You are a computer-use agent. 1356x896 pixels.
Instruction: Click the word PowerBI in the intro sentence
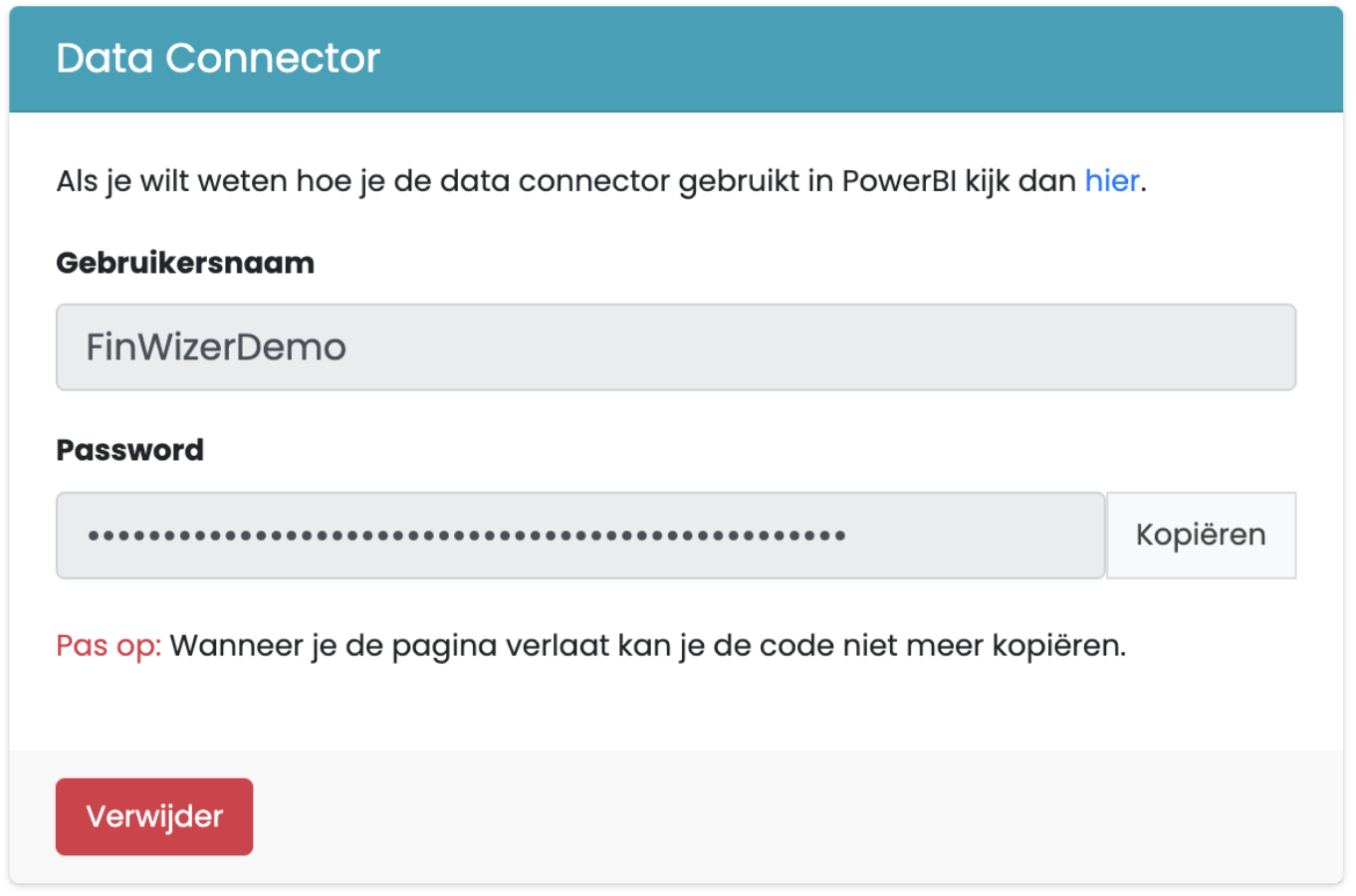(899, 180)
